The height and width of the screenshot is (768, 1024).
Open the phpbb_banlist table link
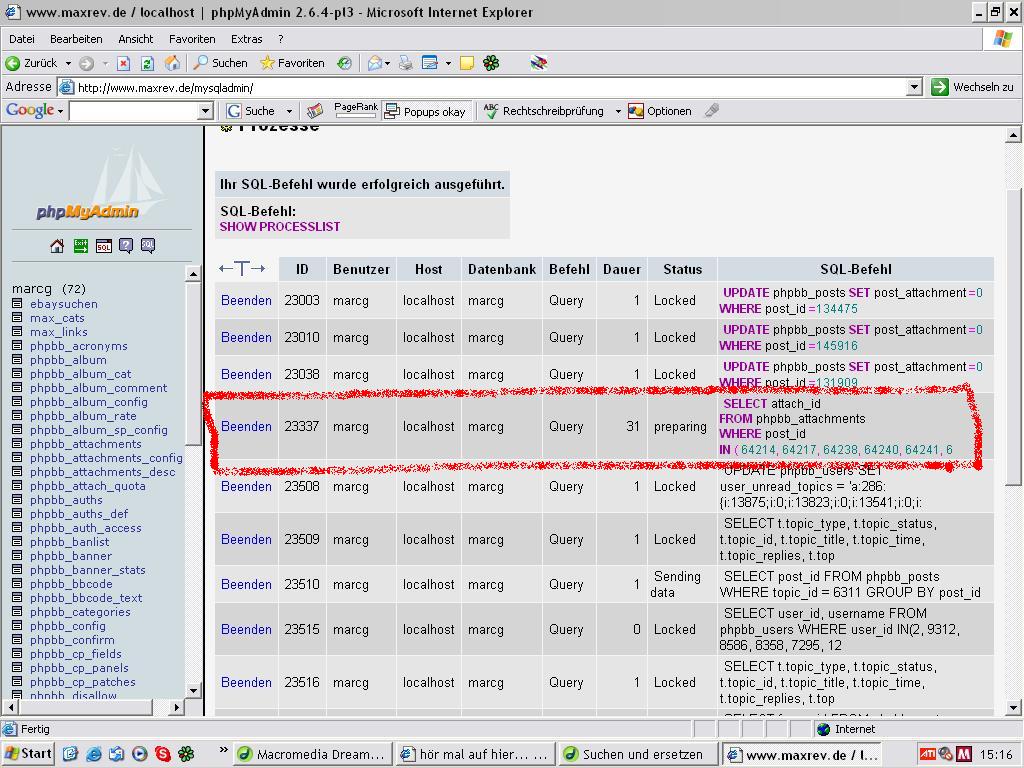tap(69, 542)
